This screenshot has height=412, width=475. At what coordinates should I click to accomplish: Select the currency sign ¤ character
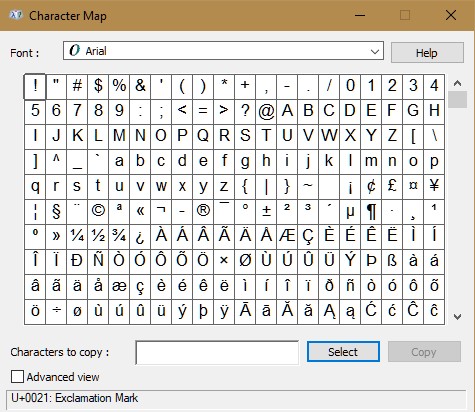pyautogui.click(x=413, y=187)
